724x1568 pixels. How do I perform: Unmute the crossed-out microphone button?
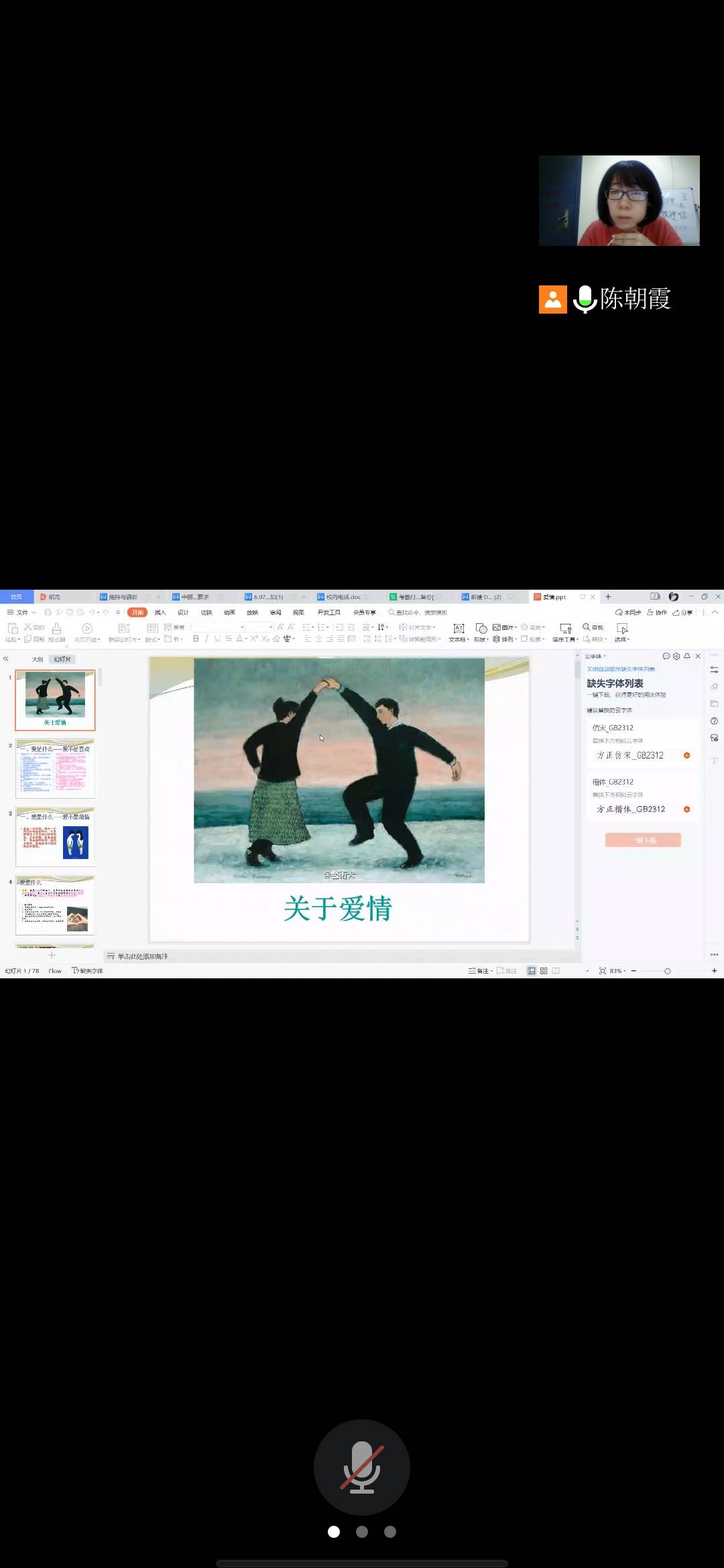tap(362, 1467)
